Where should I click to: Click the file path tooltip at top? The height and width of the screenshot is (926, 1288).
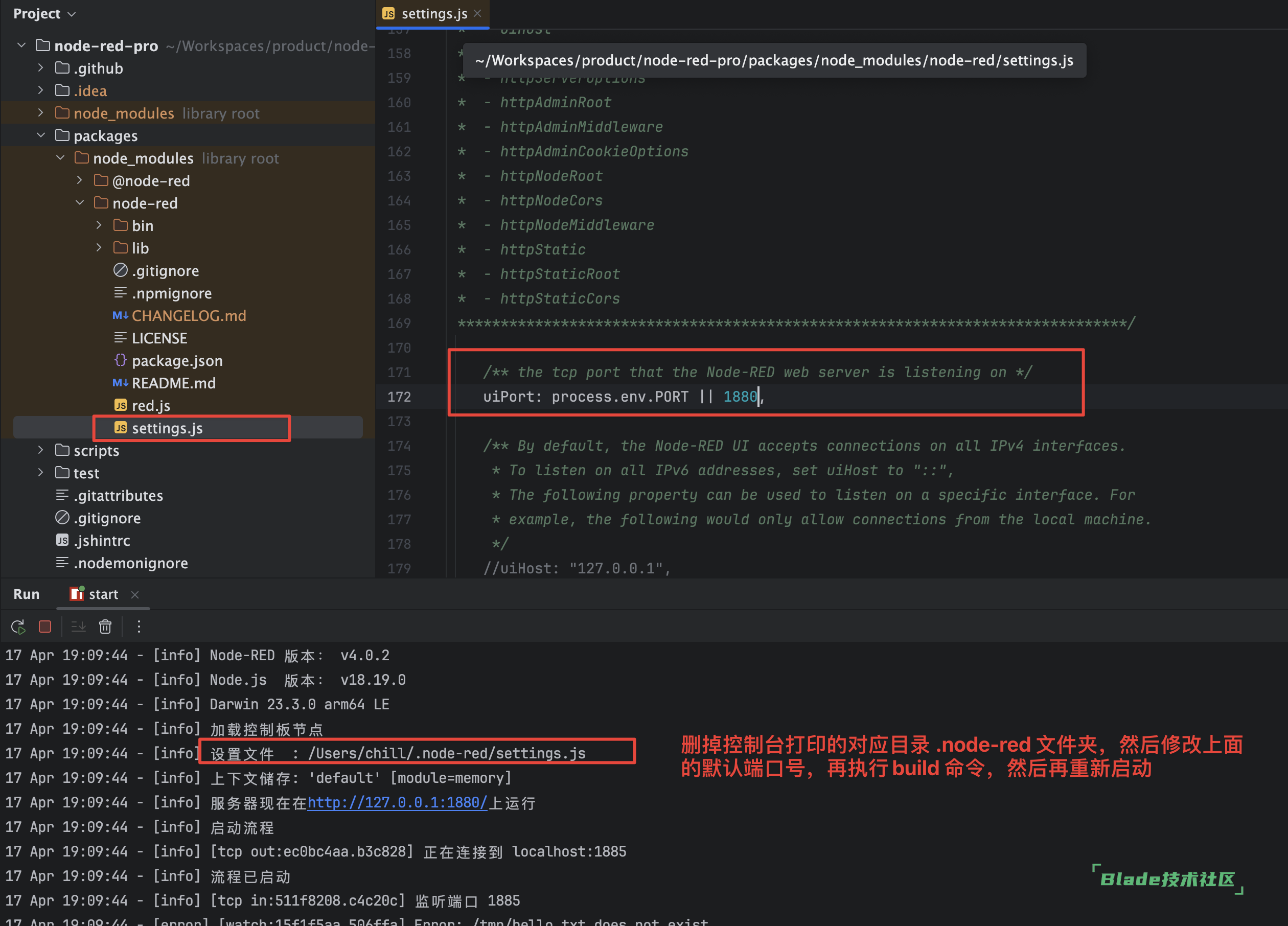774,60
